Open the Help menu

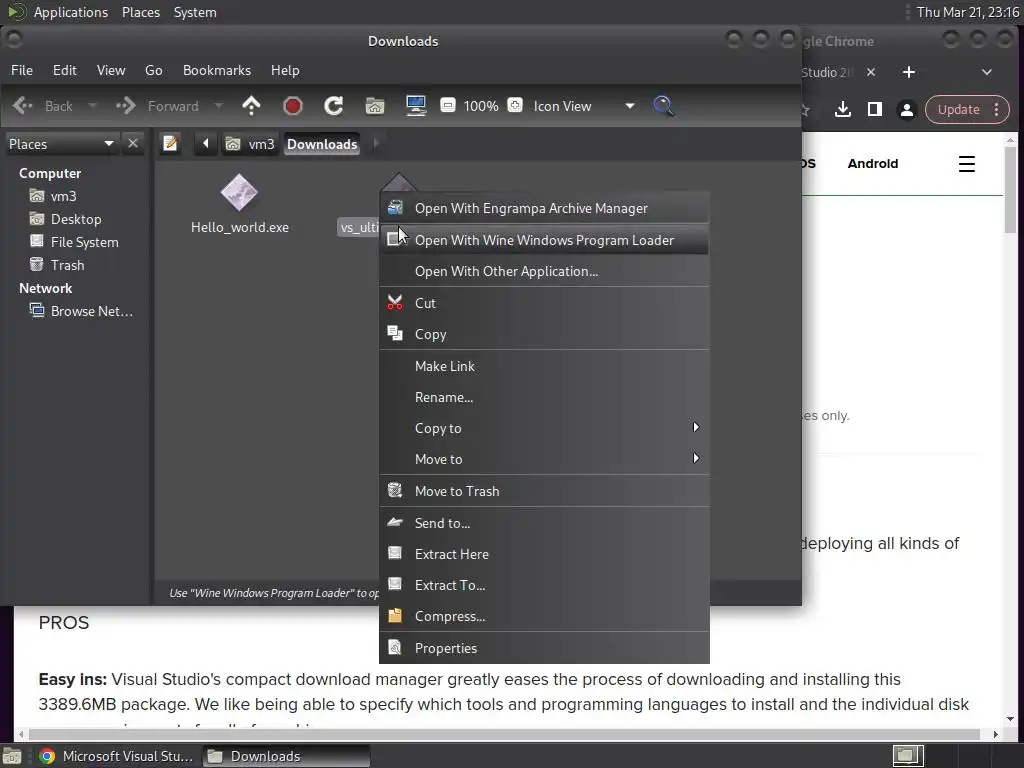(285, 70)
